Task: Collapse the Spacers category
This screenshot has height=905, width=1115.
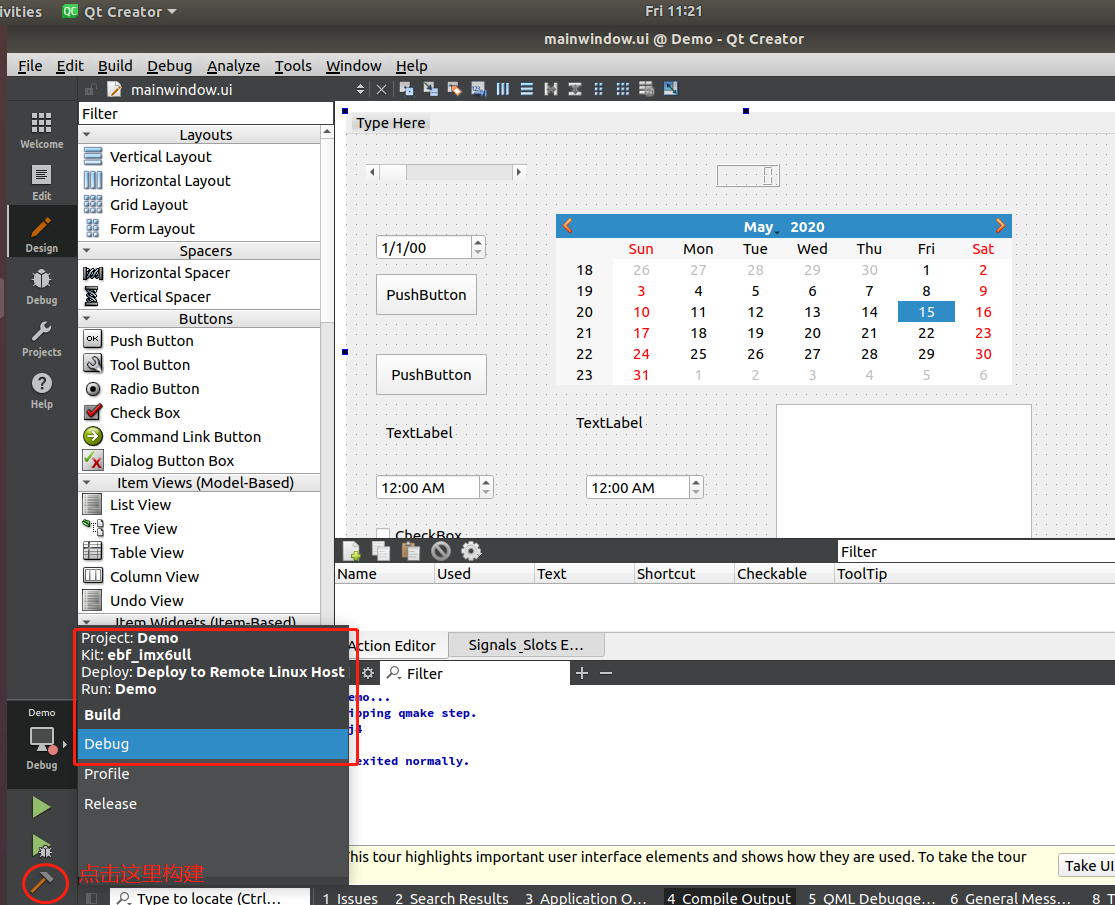Action: coord(87,250)
